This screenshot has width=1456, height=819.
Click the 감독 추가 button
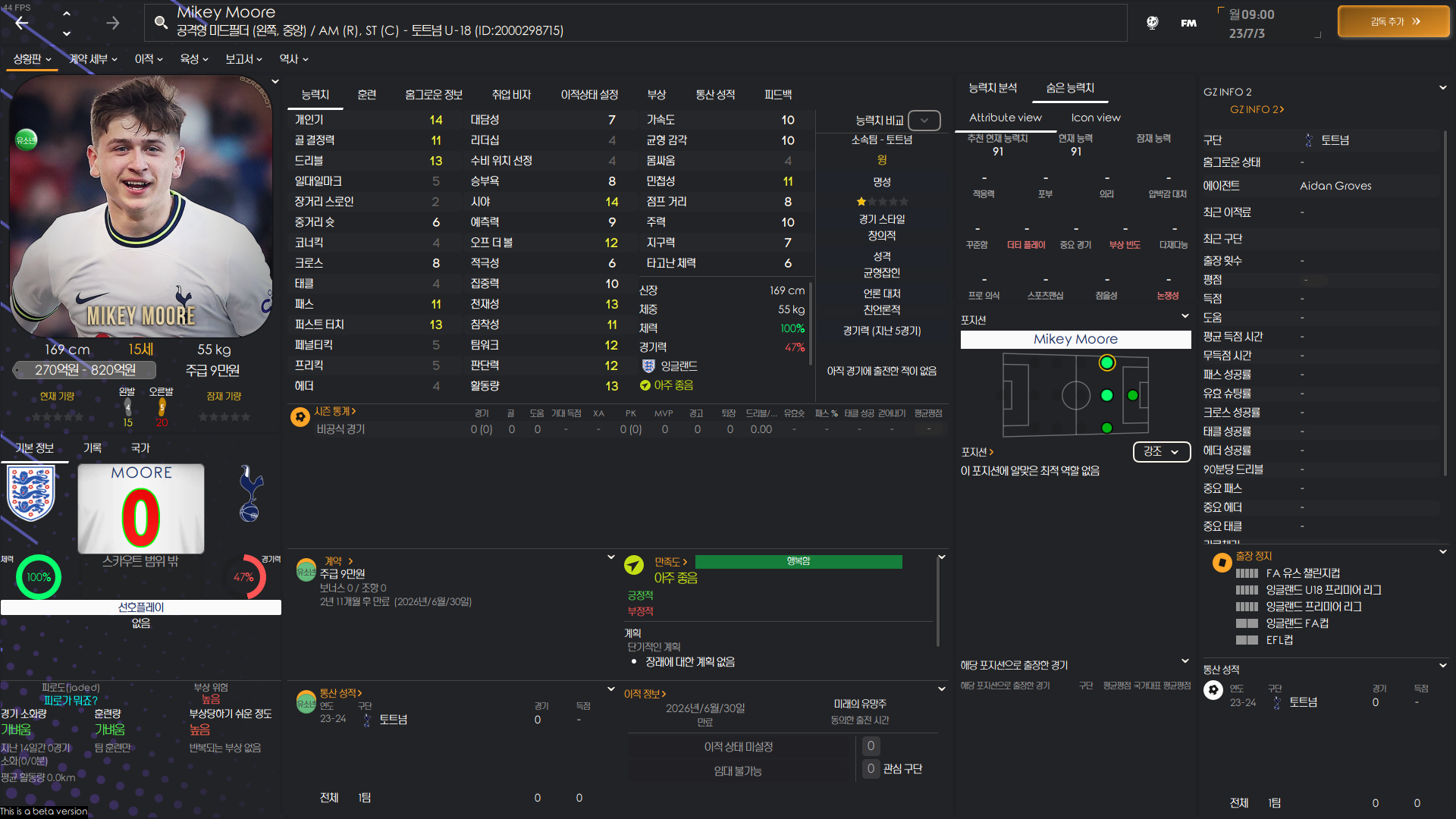coord(1394,22)
